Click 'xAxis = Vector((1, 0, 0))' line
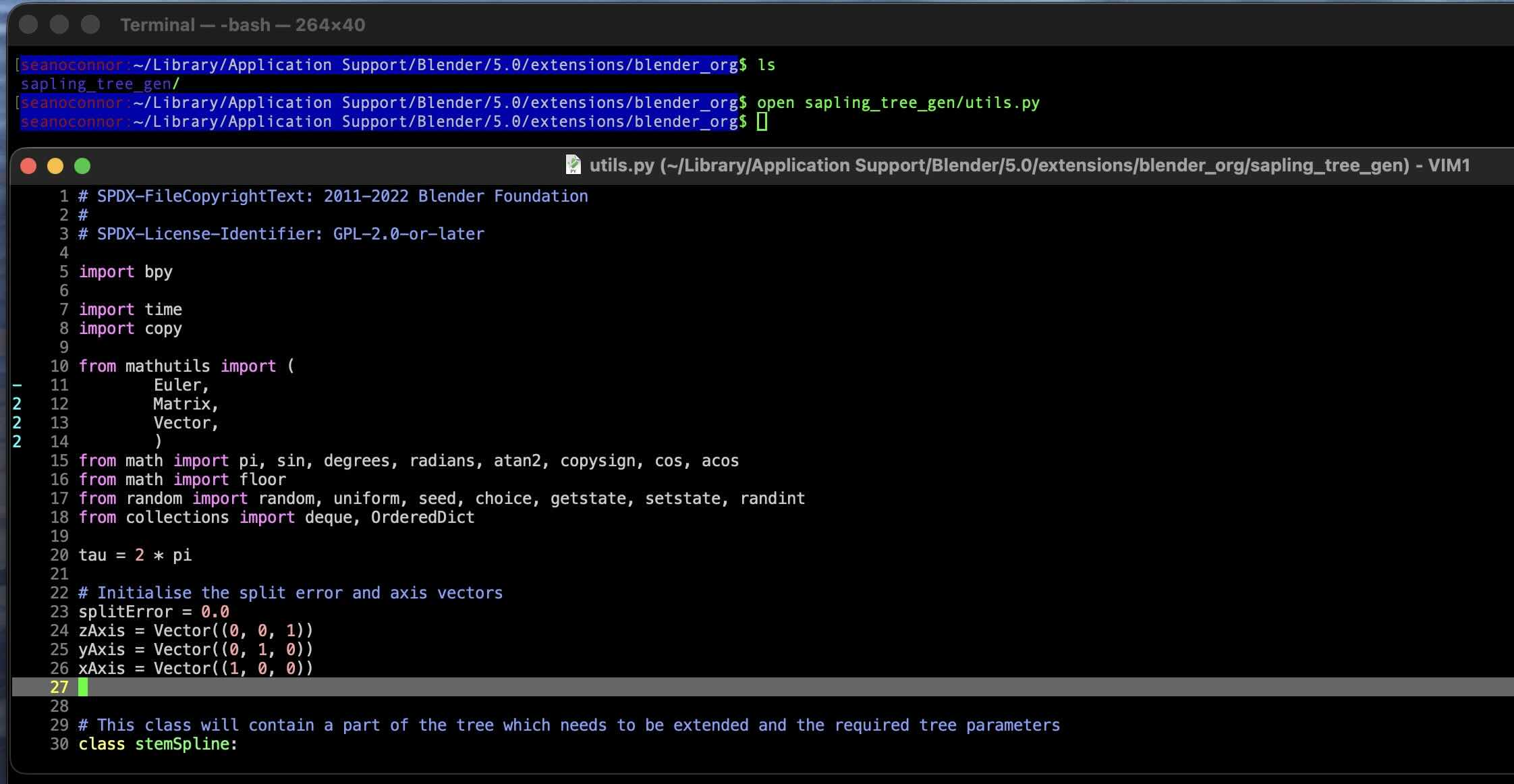Screen dimensions: 1514x784 (x=196, y=669)
